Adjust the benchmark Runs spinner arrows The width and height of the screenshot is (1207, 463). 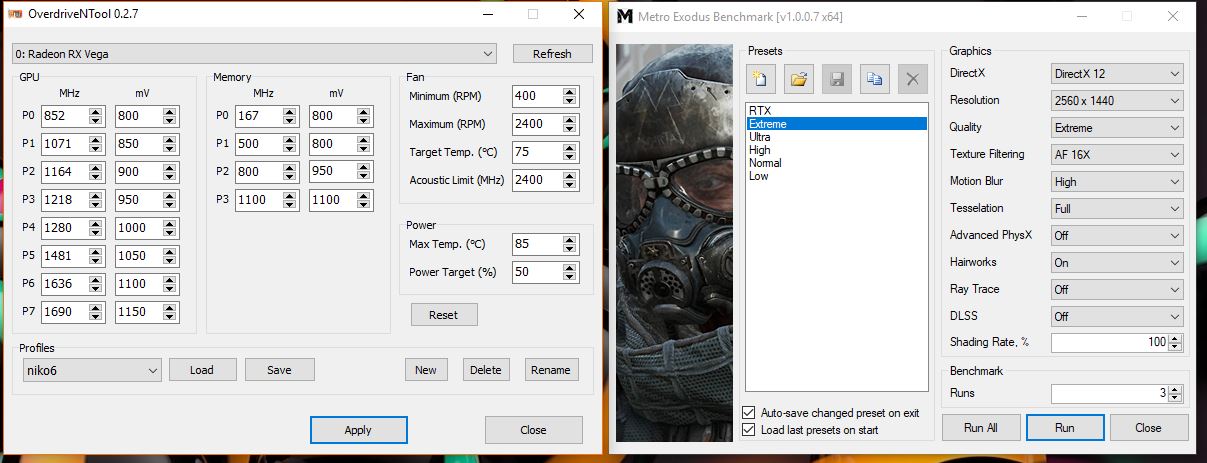pos(1177,394)
